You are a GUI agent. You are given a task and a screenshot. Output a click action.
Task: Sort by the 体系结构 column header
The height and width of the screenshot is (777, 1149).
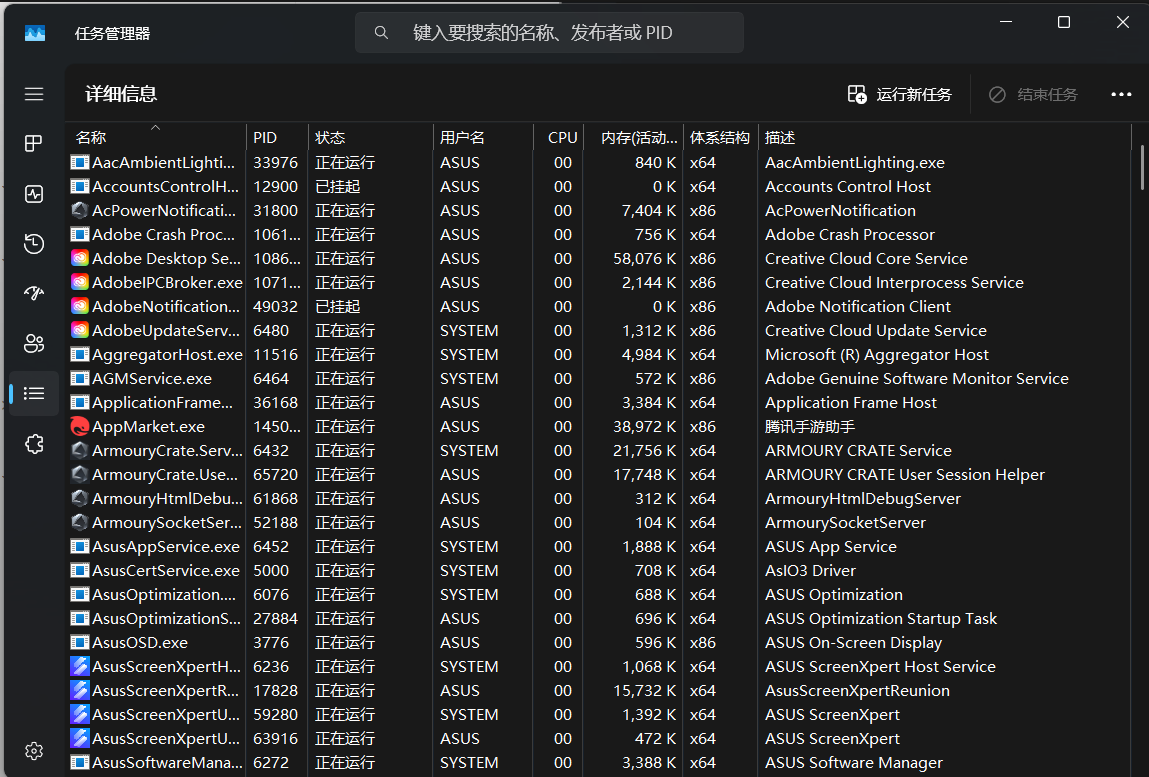coord(720,137)
